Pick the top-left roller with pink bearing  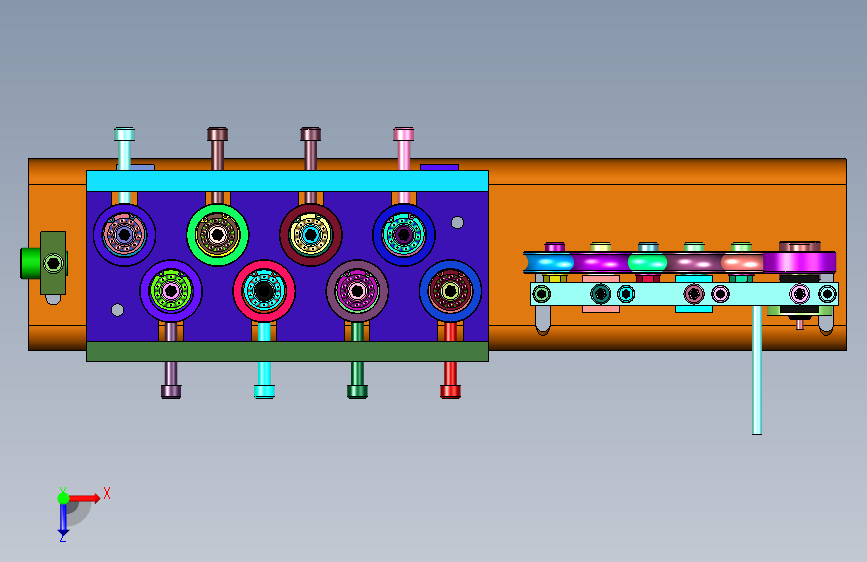[x=124, y=235]
